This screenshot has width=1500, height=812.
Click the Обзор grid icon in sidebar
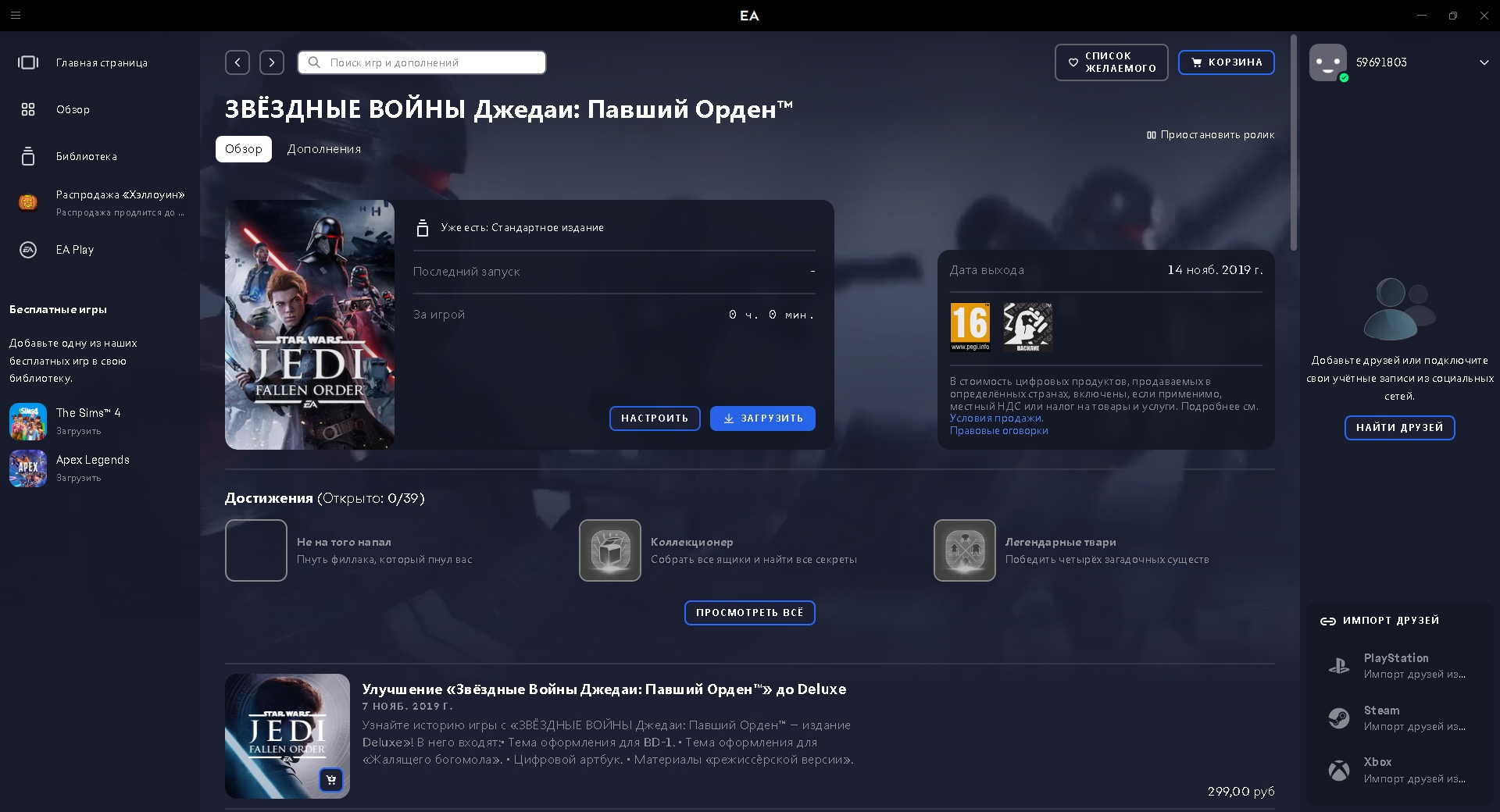[28, 109]
